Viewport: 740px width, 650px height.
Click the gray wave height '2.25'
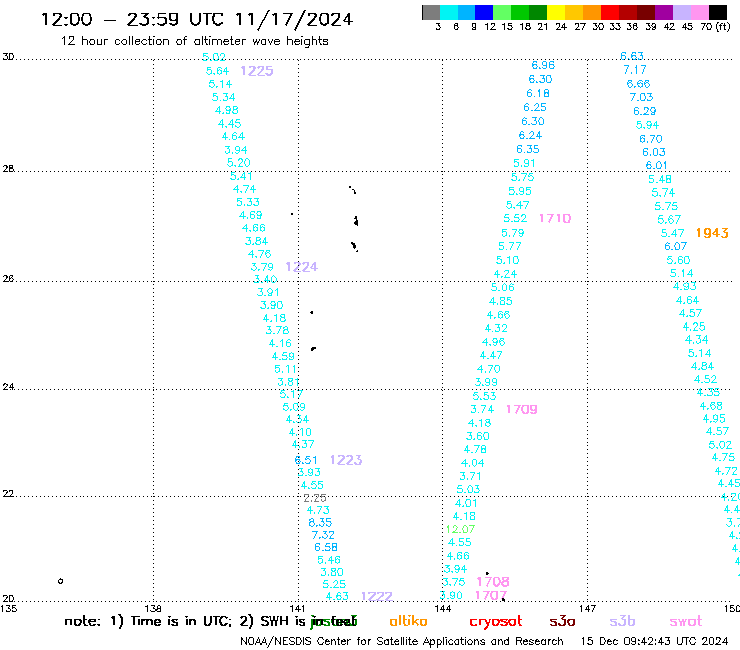click(x=315, y=498)
